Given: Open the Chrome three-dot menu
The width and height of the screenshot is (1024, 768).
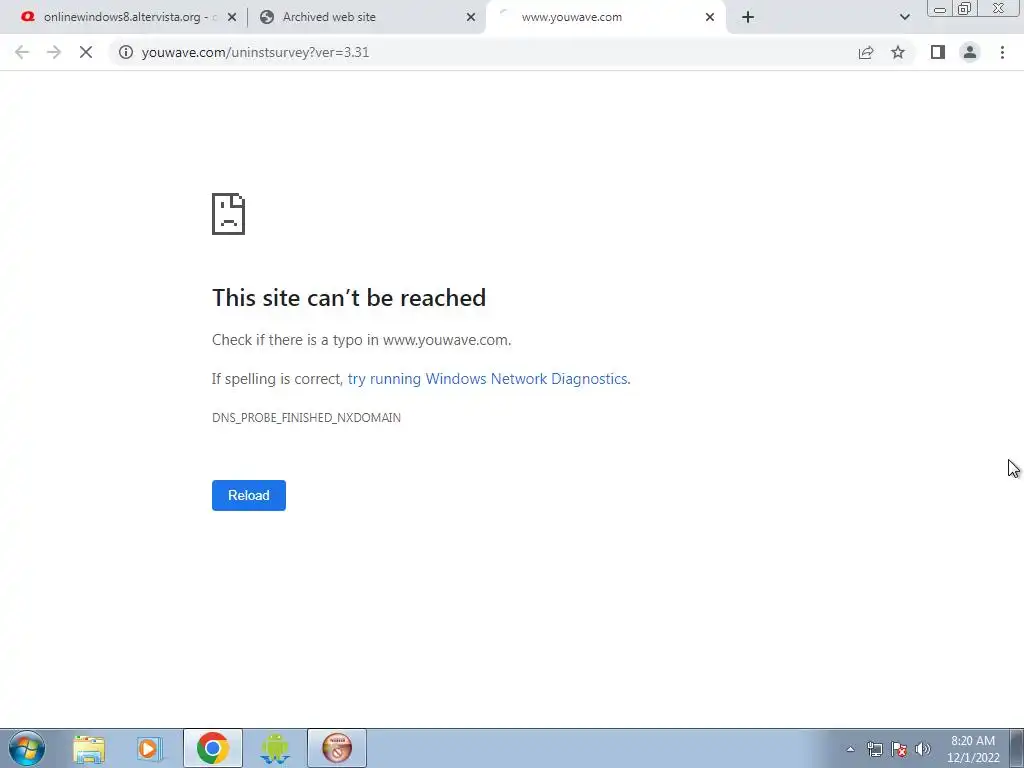Looking at the screenshot, I should [x=1002, y=52].
